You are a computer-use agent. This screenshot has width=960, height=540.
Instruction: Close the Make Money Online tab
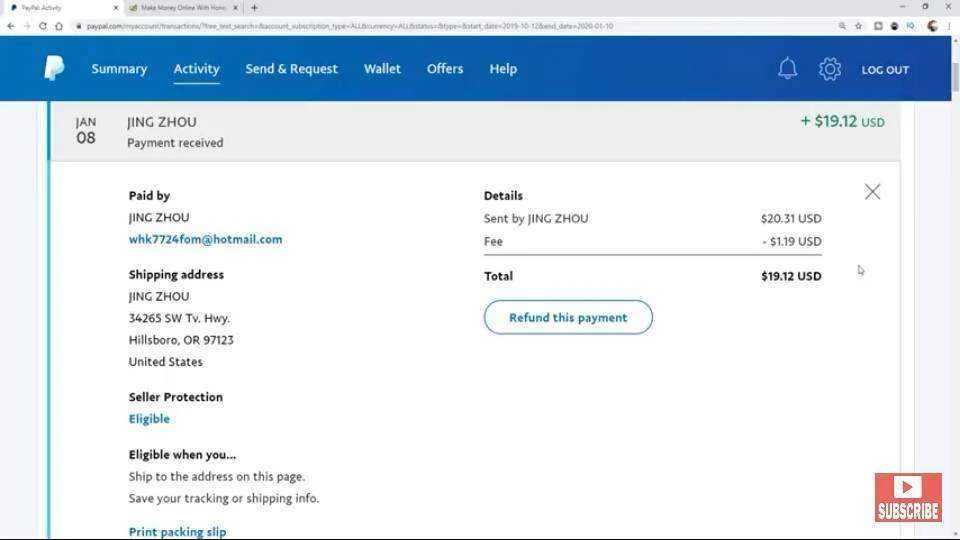point(235,8)
